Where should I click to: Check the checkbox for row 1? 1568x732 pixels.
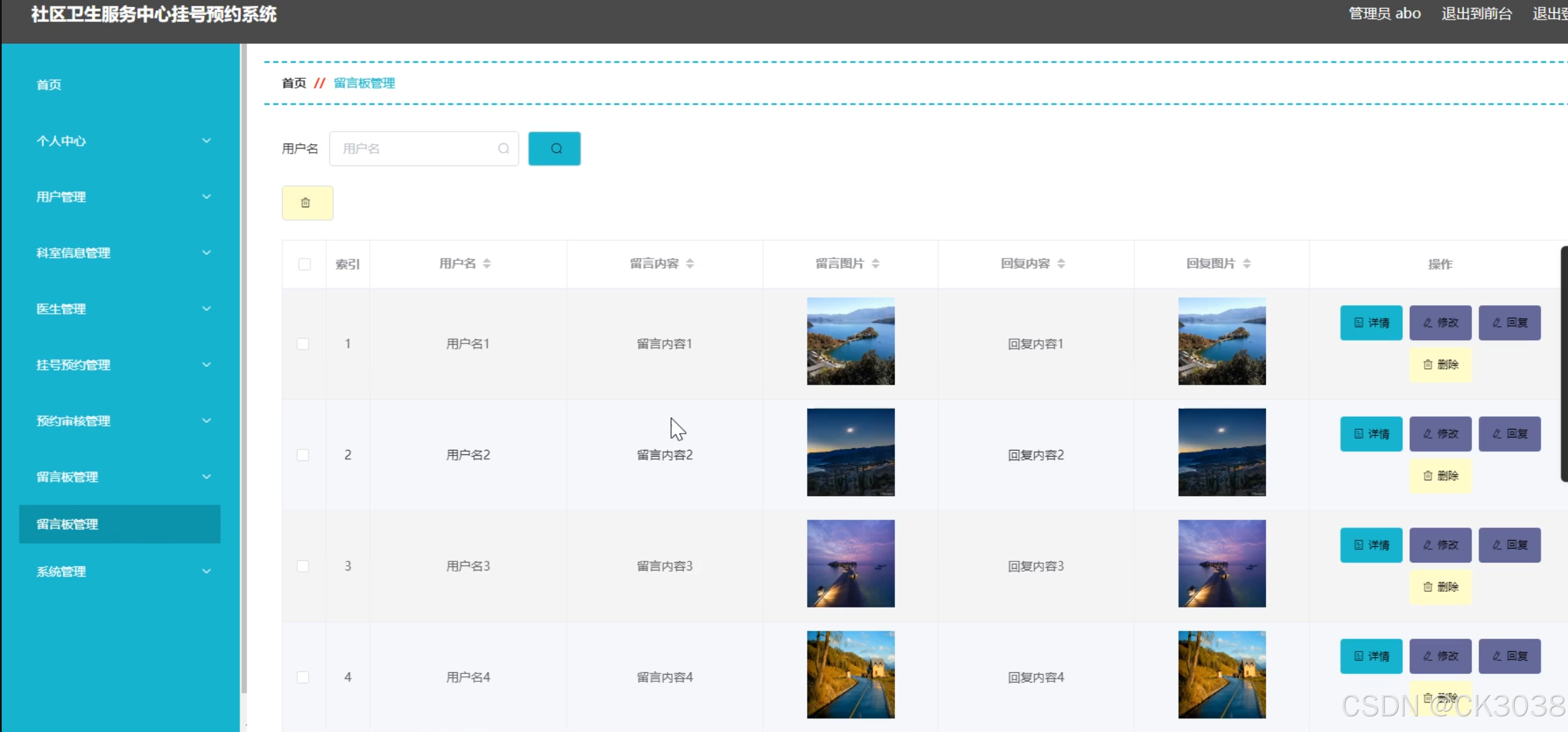tap(302, 344)
